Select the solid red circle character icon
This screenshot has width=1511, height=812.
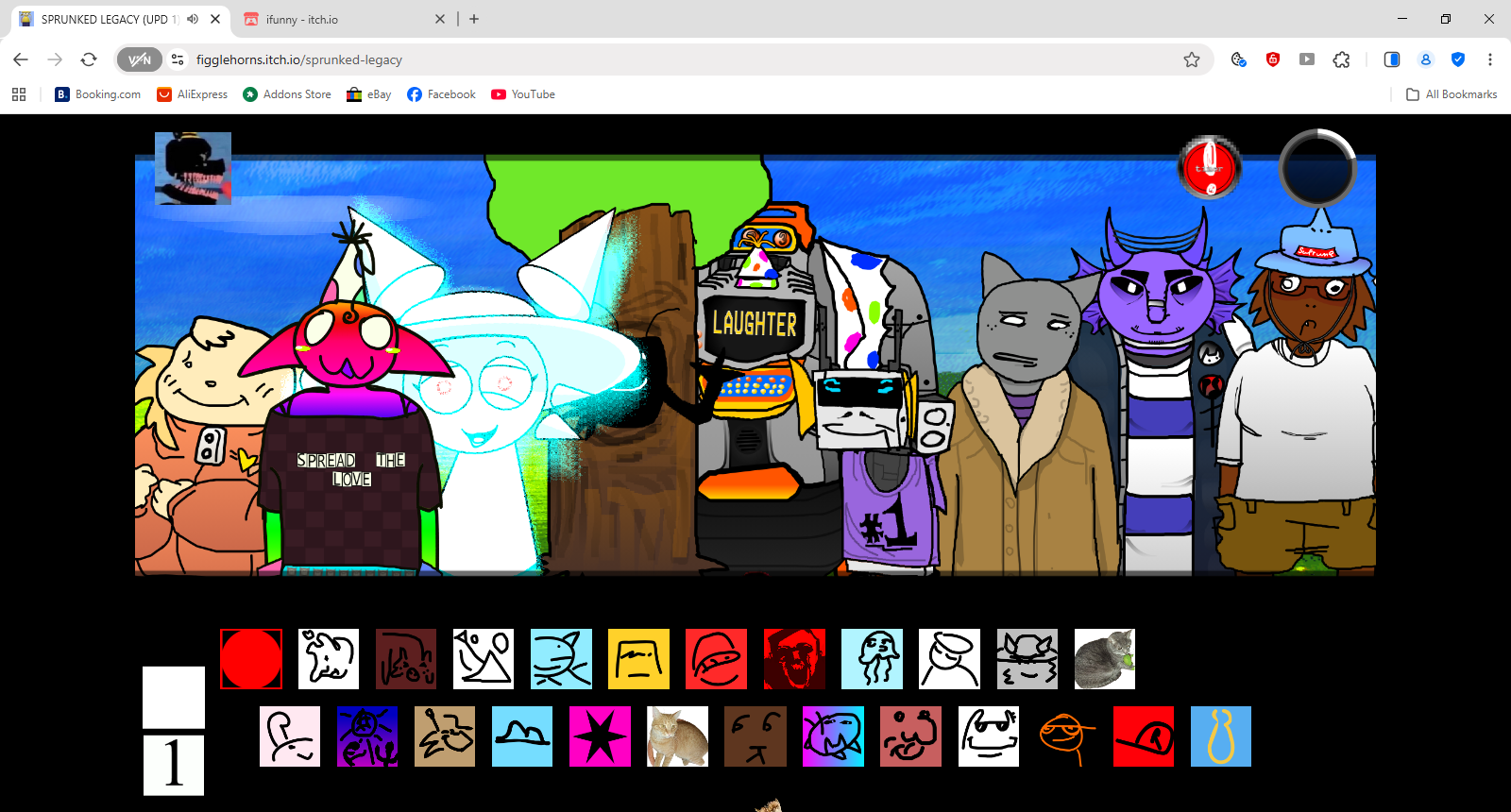coord(251,659)
